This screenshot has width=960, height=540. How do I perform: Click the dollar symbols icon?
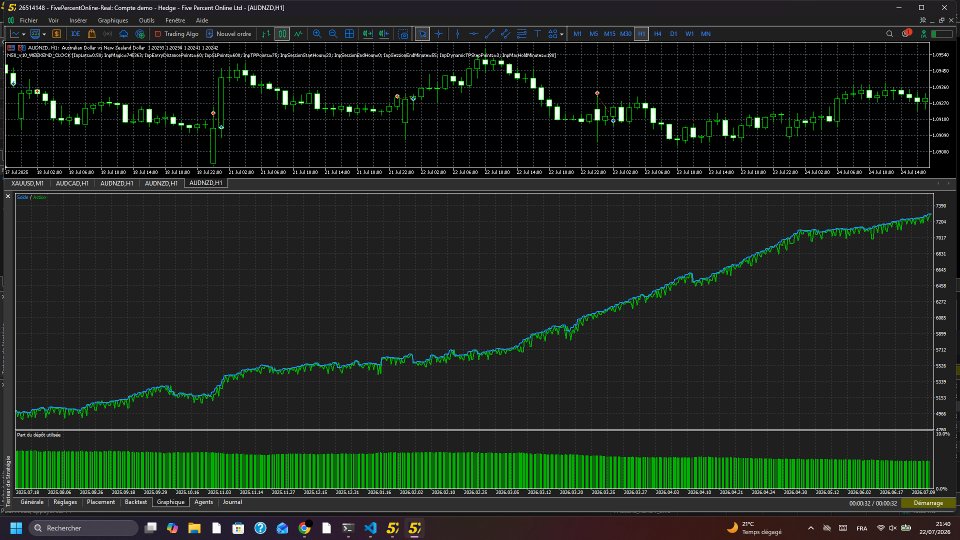(56, 34)
